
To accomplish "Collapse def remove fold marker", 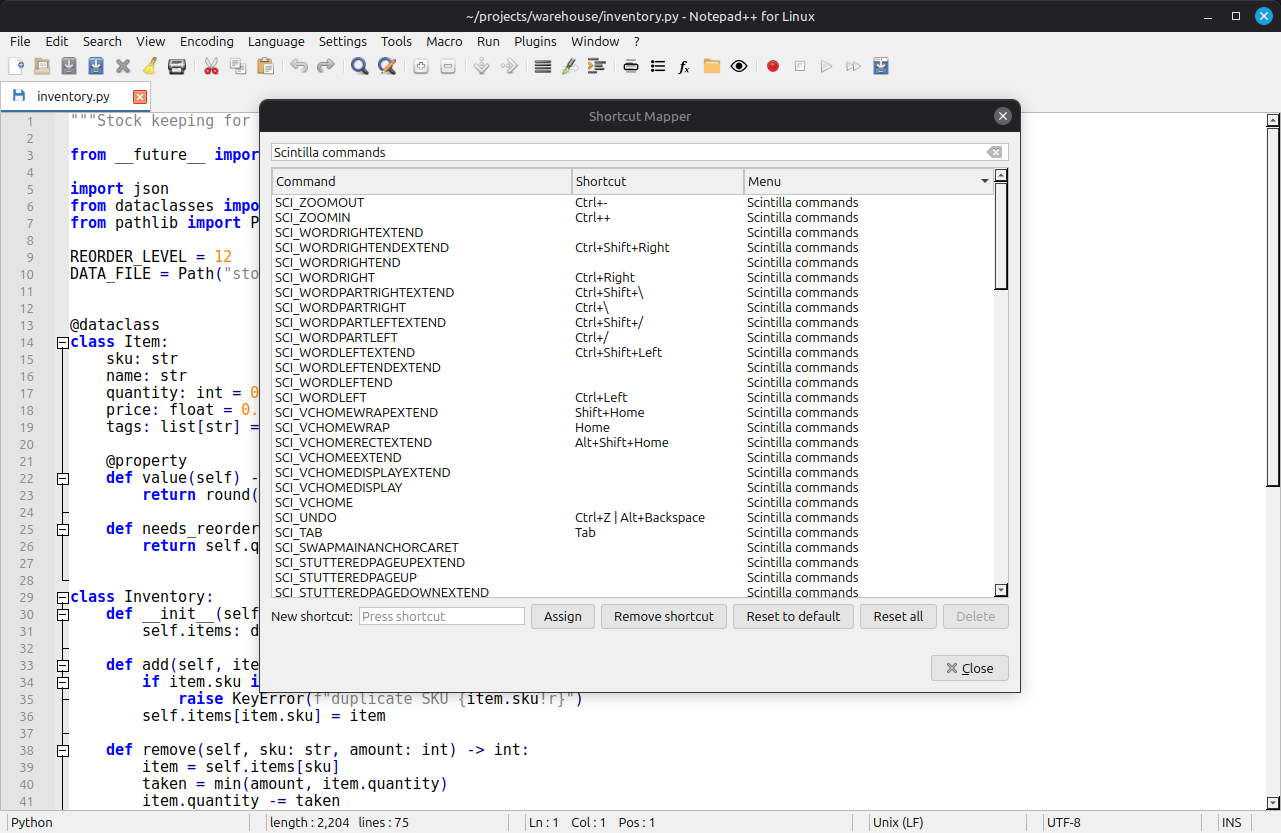I will (x=62, y=750).
